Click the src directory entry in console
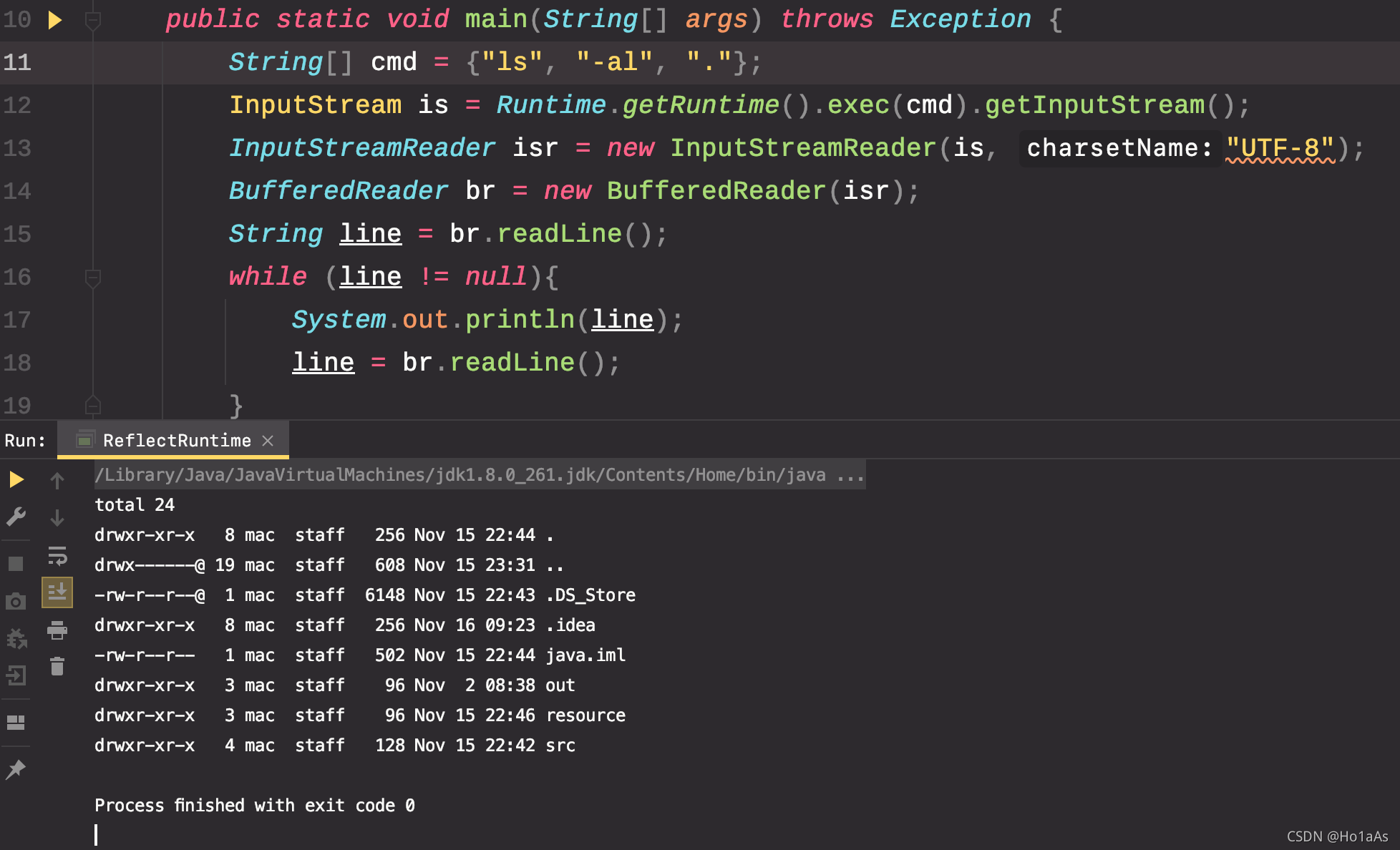Screen dimensions: 1400x850 [x=560, y=746]
